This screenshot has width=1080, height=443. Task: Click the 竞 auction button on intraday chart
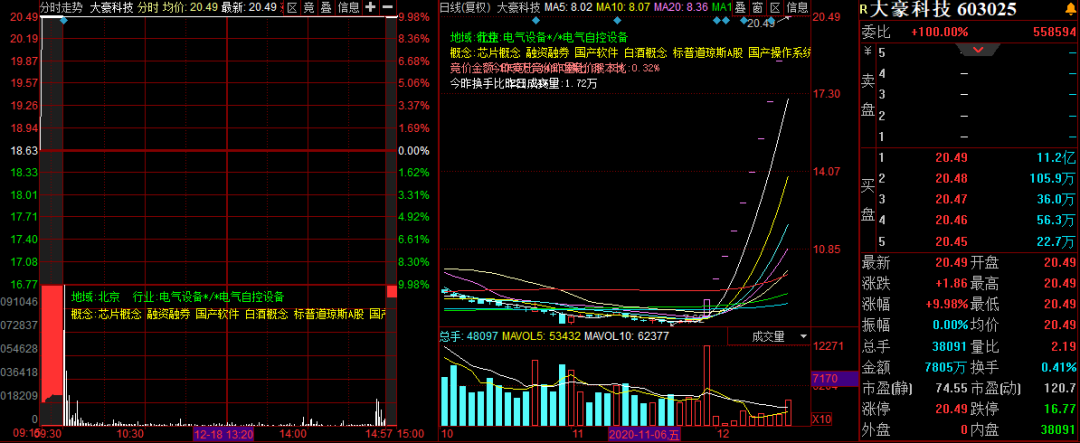pos(309,8)
